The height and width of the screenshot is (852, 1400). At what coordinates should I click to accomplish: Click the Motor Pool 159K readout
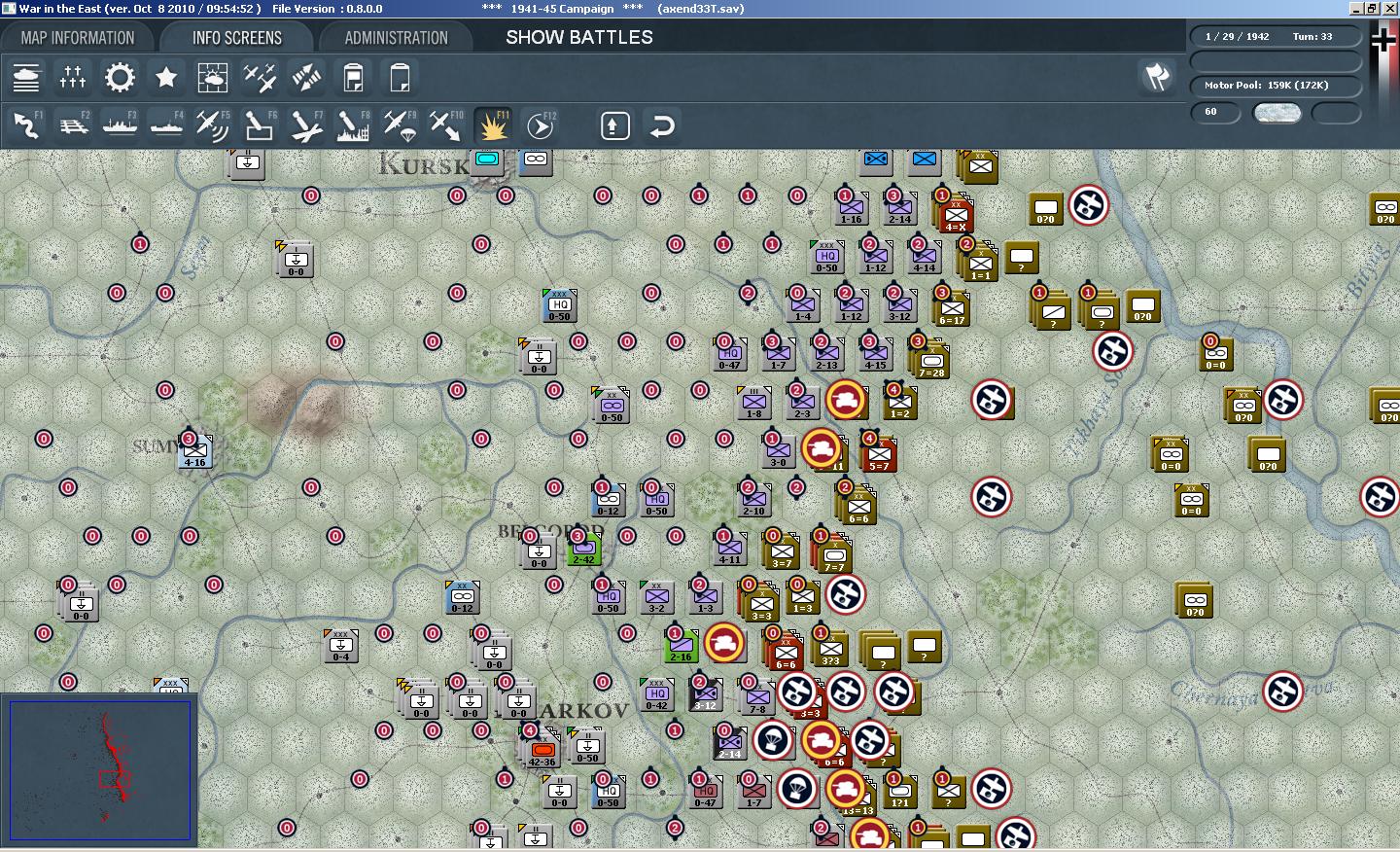click(x=1276, y=86)
